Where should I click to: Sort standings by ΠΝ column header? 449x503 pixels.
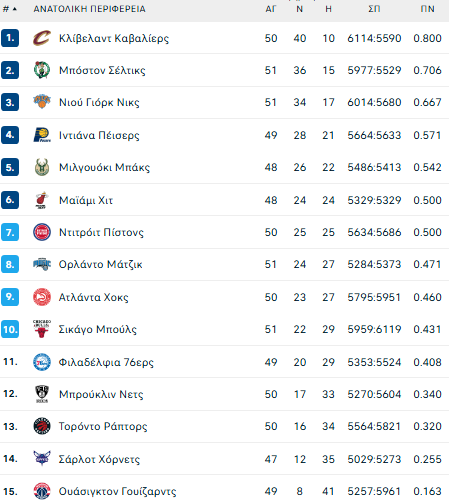click(427, 9)
